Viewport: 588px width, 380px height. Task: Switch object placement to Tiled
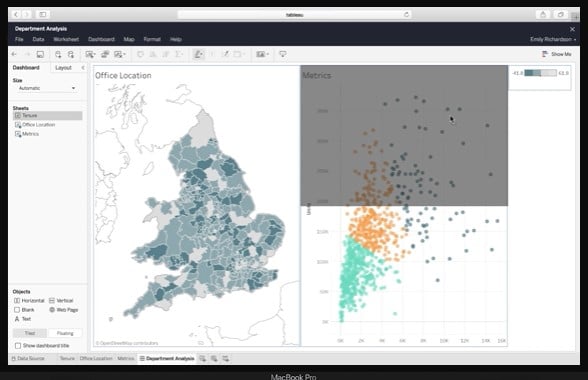(30, 333)
